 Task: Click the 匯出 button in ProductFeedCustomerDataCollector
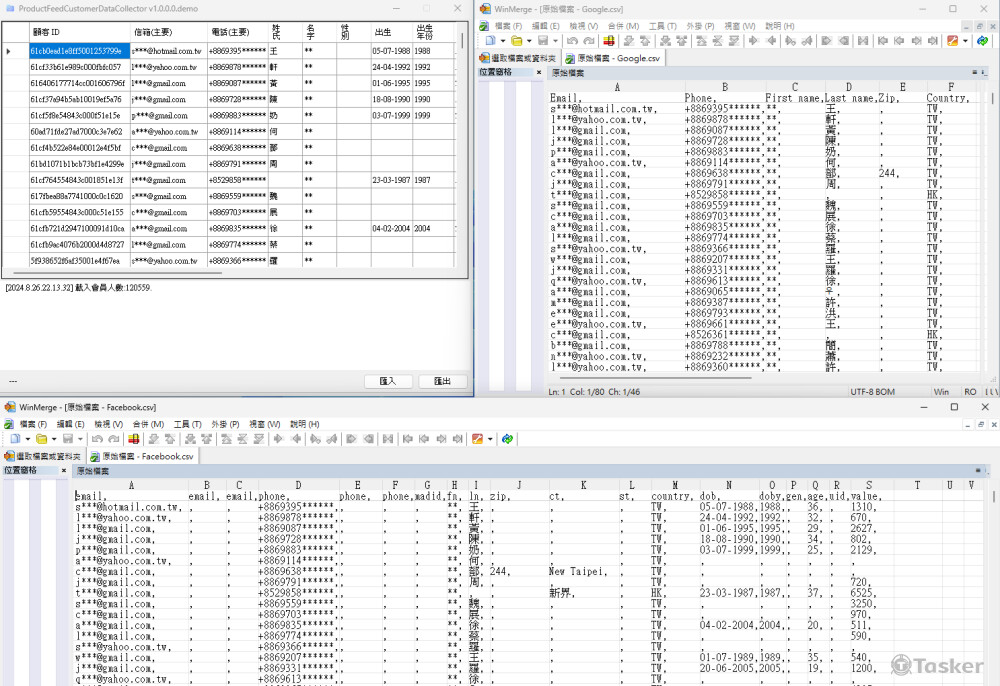[x=442, y=380]
